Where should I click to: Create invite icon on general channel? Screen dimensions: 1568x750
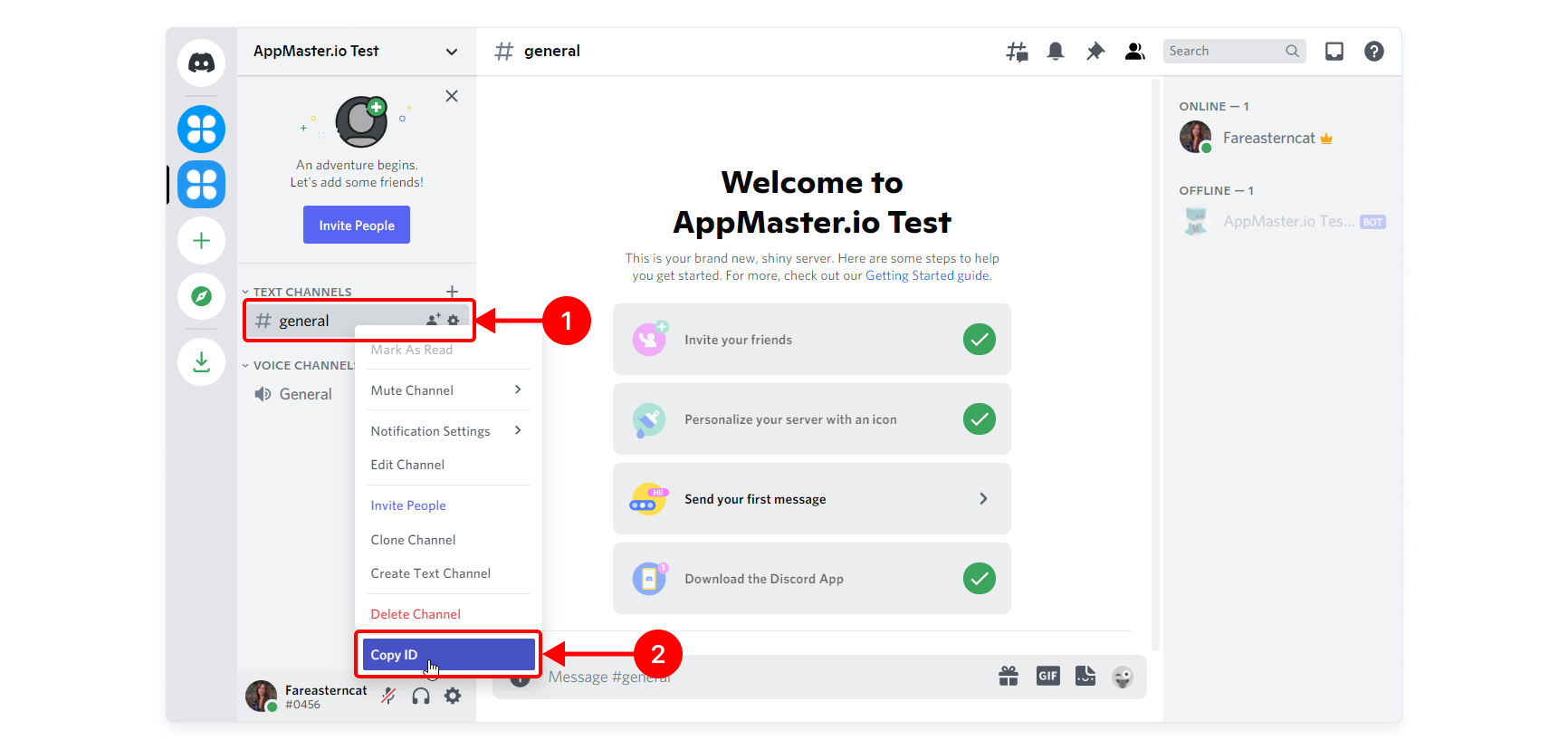pyautogui.click(x=434, y=320)
